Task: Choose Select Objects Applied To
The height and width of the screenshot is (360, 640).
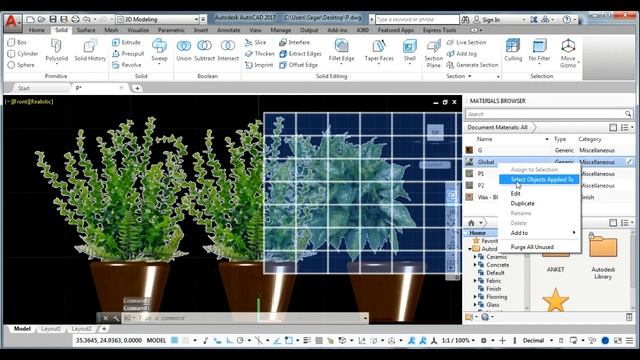Action: pyautogui.click(x=539, y=180)
